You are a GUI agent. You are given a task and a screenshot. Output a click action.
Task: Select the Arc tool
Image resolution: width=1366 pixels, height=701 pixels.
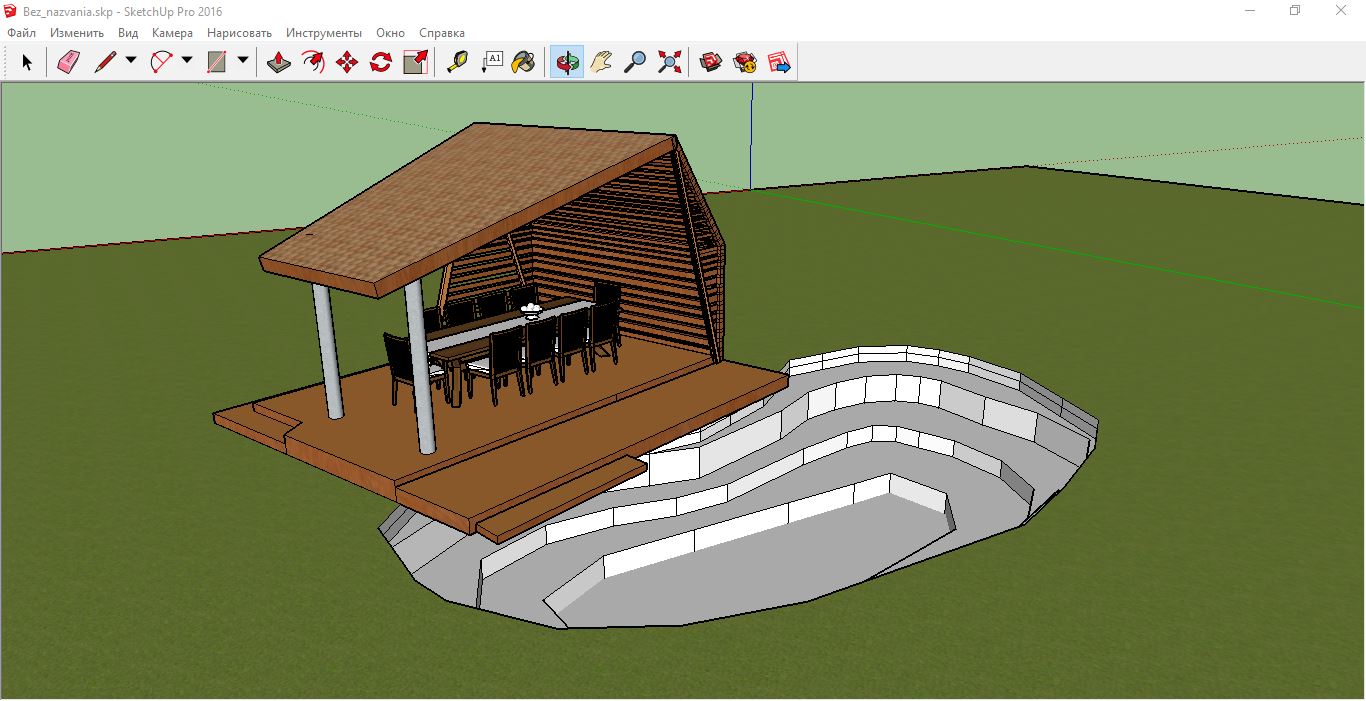(x=161, y=63)
